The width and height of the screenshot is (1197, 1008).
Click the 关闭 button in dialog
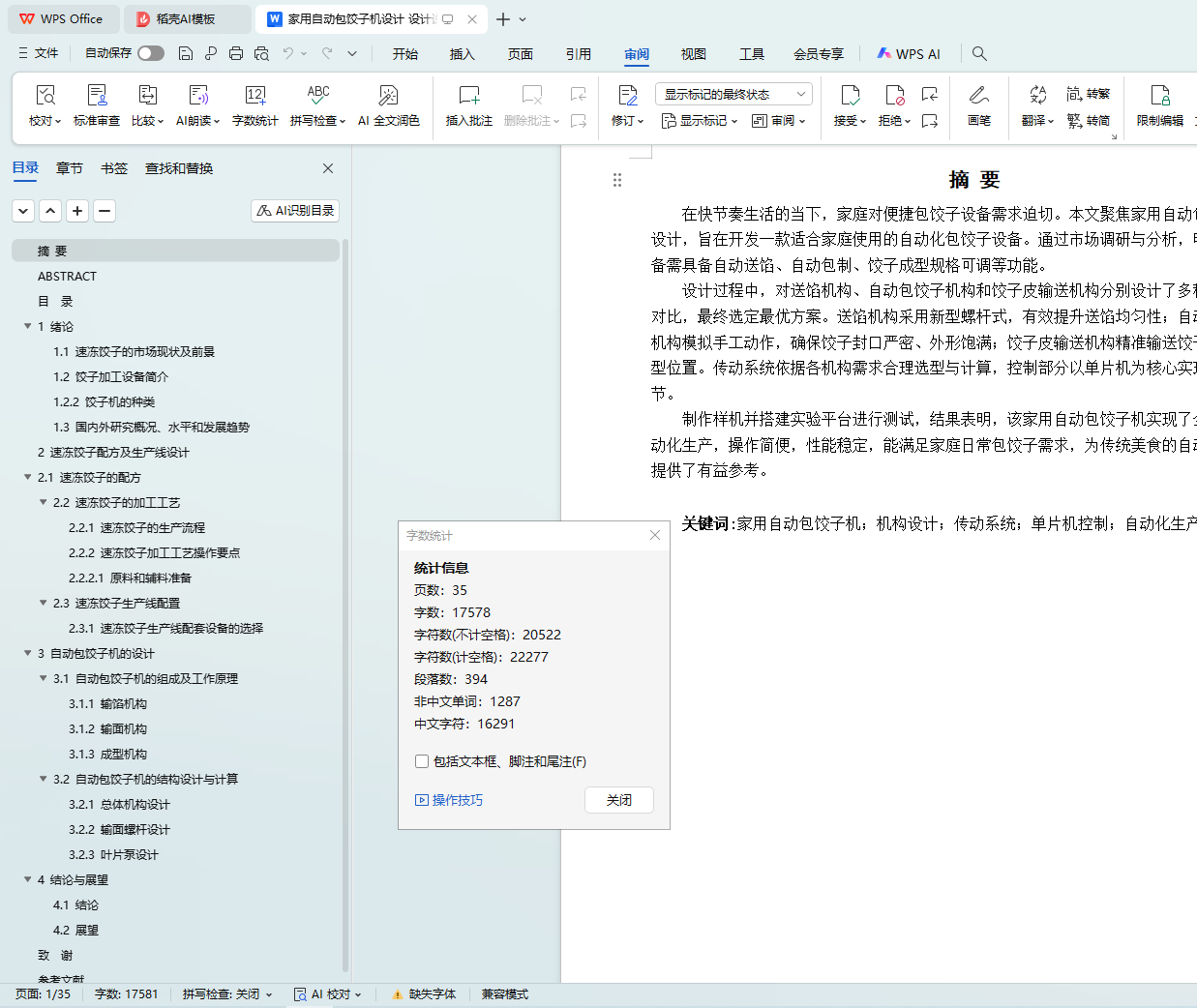(x=619, y=800)
